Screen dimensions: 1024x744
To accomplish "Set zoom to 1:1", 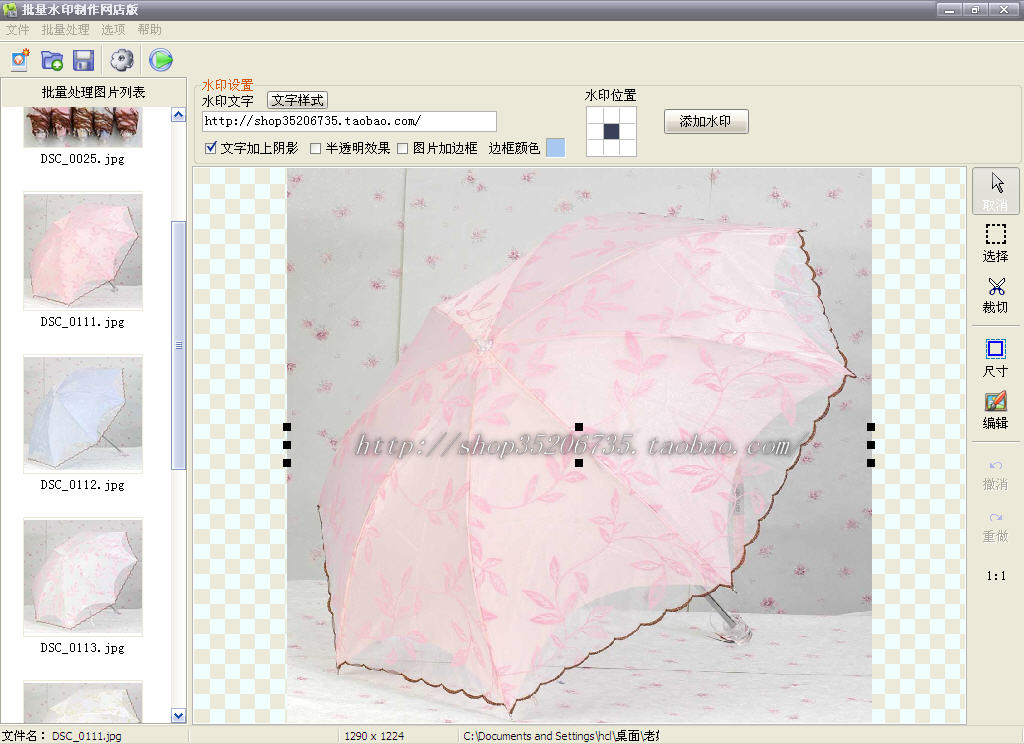I will click(996, 575).
